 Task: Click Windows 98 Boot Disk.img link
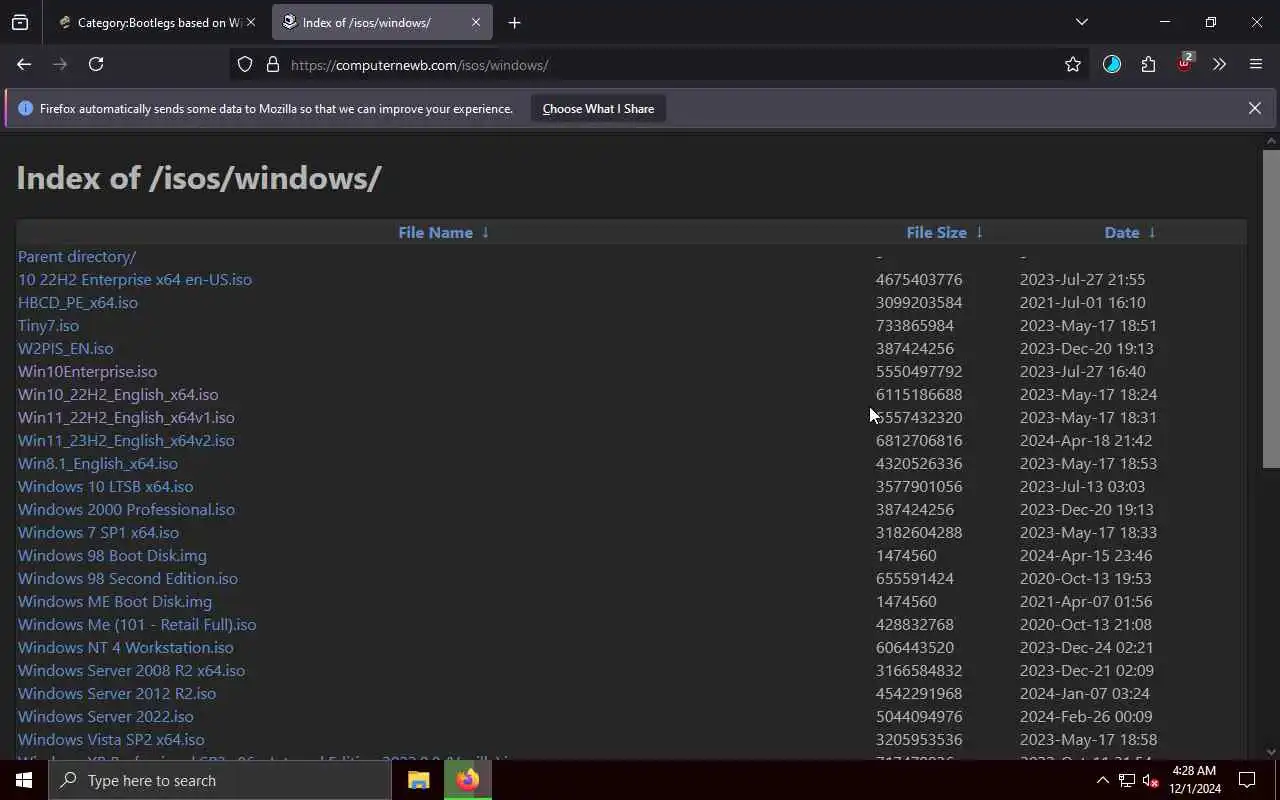(x=112, y=555)
